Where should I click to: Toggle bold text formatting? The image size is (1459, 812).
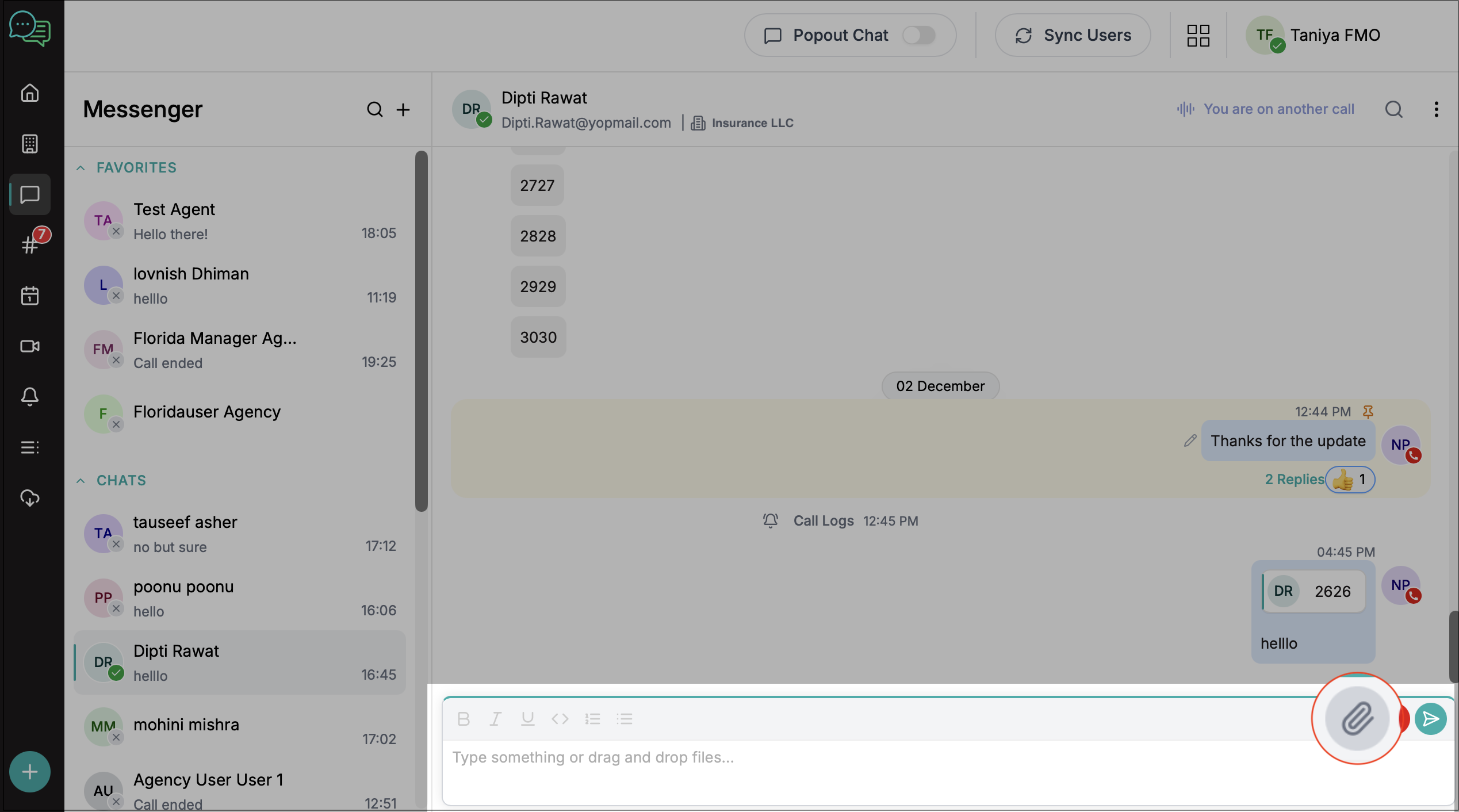click(x=464, y=718)
